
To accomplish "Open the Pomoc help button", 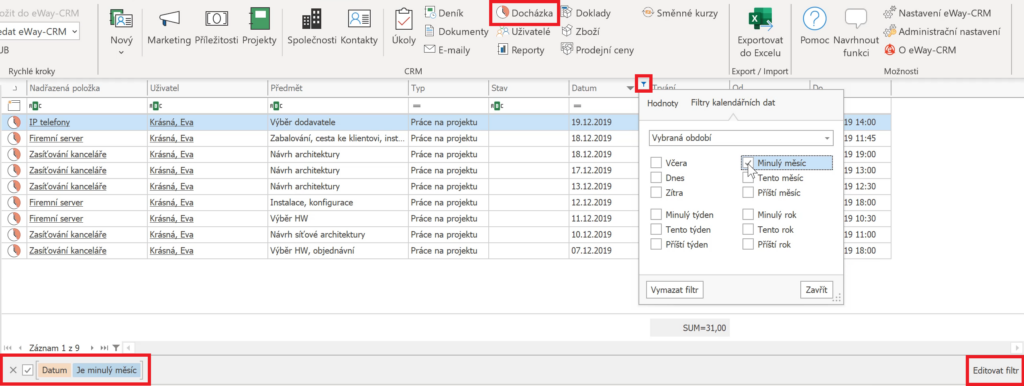I will point(814,27).
